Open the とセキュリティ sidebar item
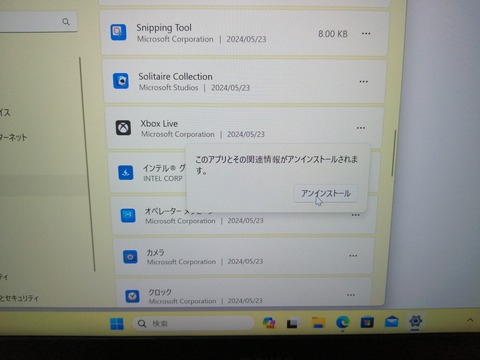 coord(19,298)
